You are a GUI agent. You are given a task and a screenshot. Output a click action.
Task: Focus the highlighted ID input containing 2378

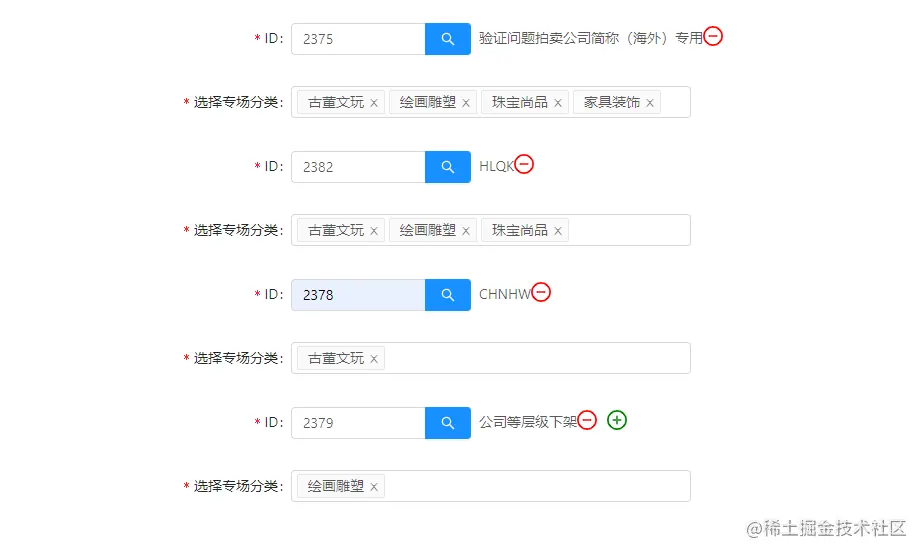(358, 295)
